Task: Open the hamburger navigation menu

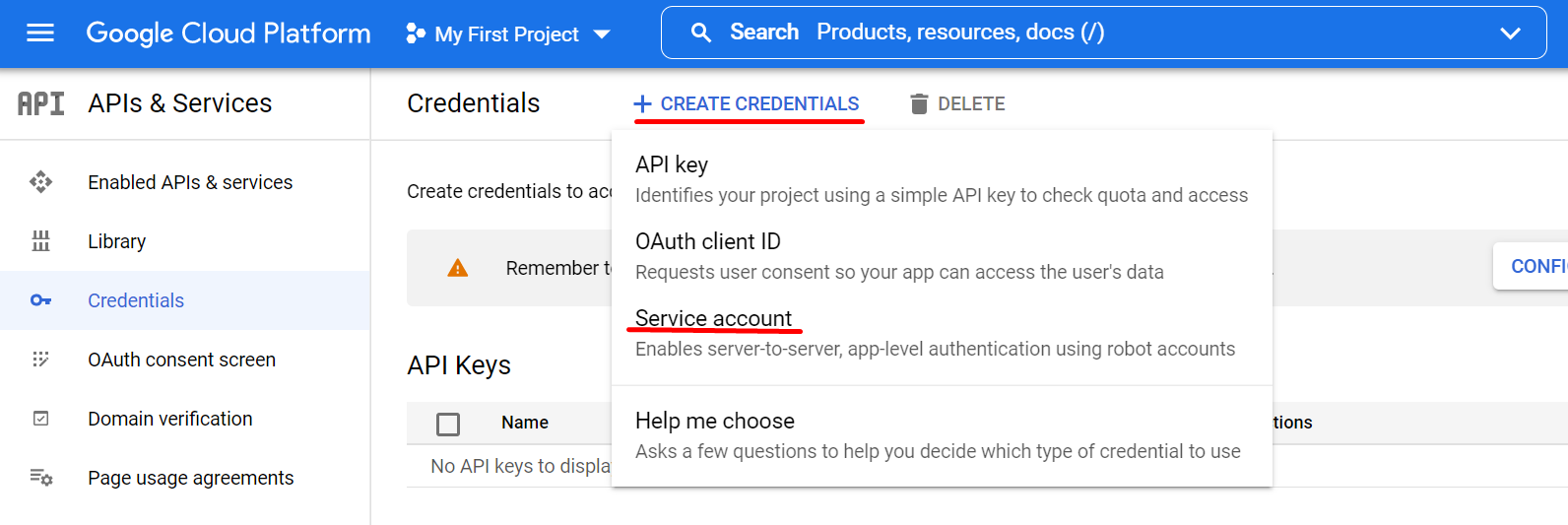Action: [40, 33]
